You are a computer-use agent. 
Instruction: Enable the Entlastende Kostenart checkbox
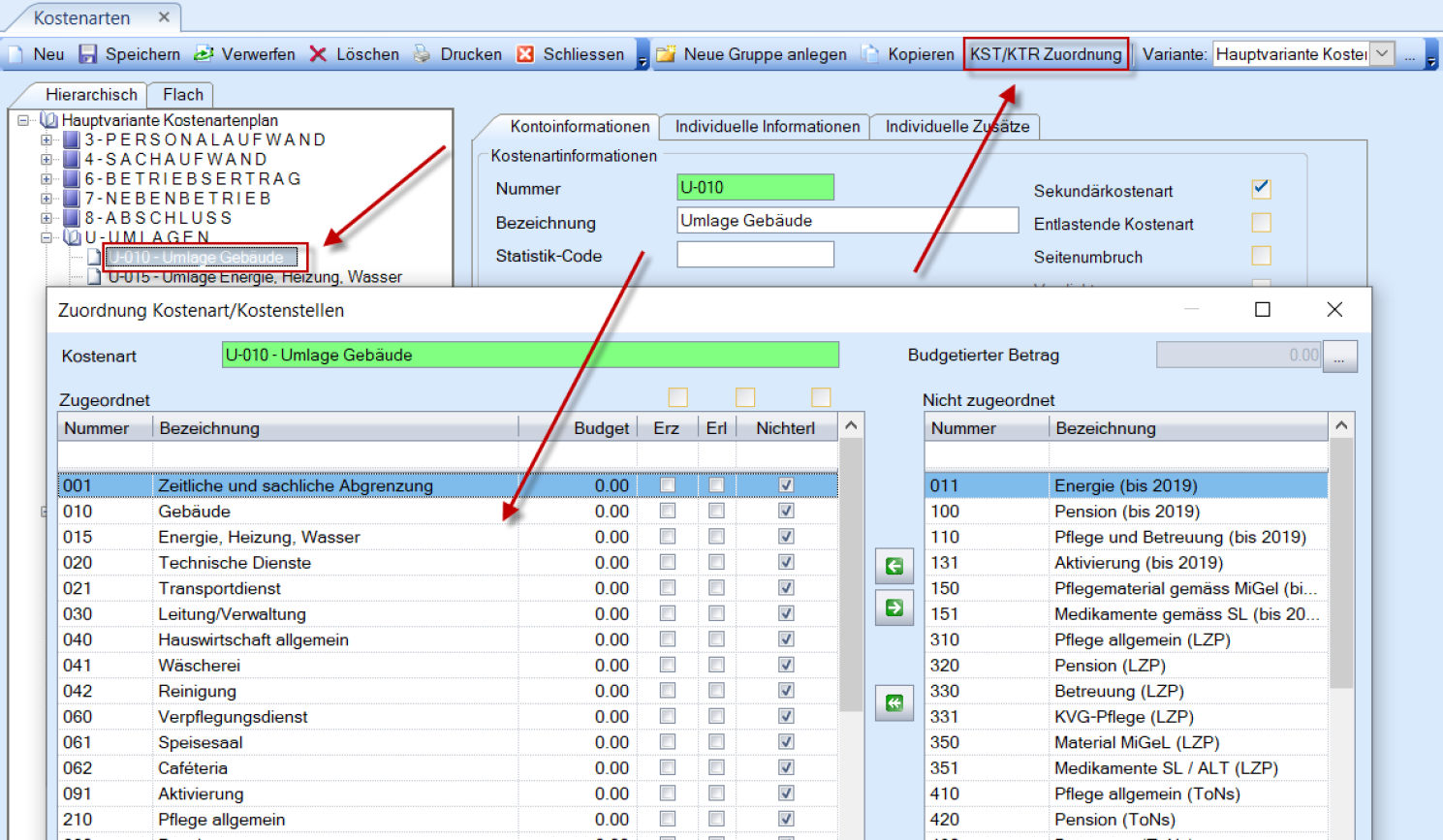coord(1261,223)
